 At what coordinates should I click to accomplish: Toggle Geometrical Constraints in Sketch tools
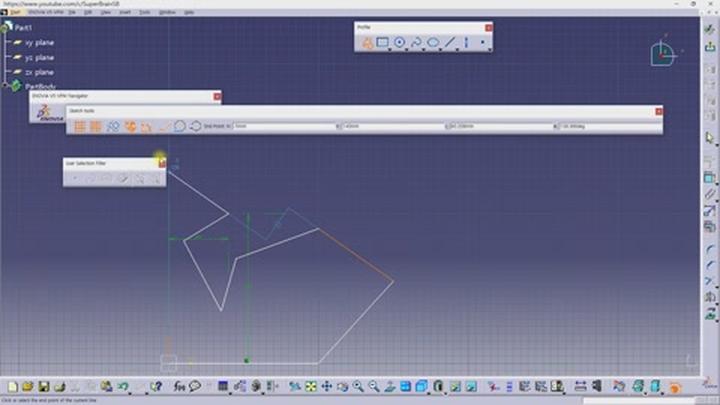(130, 126)
